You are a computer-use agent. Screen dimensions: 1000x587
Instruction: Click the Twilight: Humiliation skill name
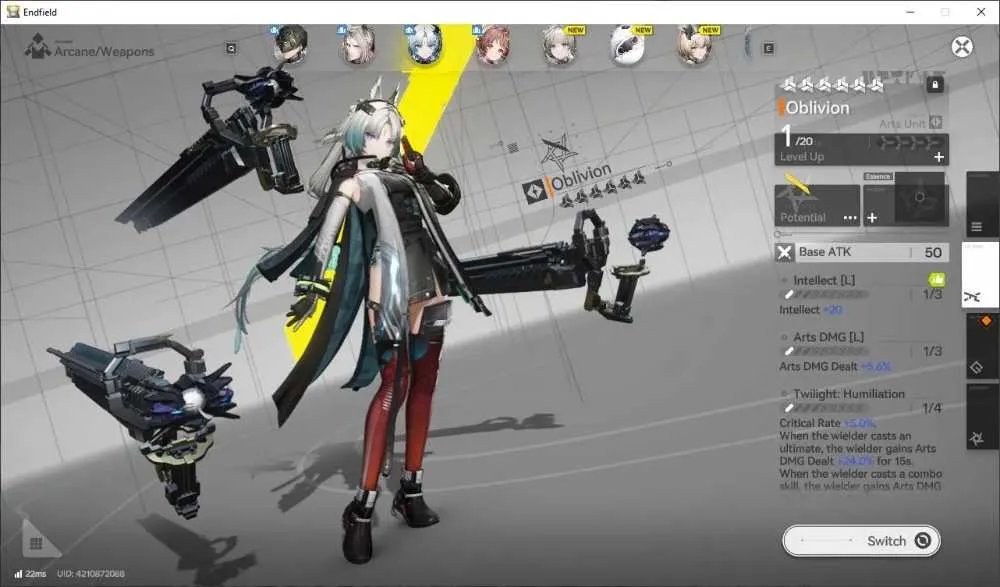849,394
